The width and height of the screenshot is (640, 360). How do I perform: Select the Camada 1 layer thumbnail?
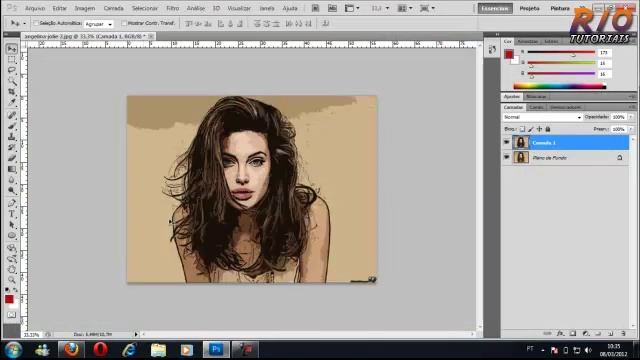pyautogui.click(x=521, y=142)
